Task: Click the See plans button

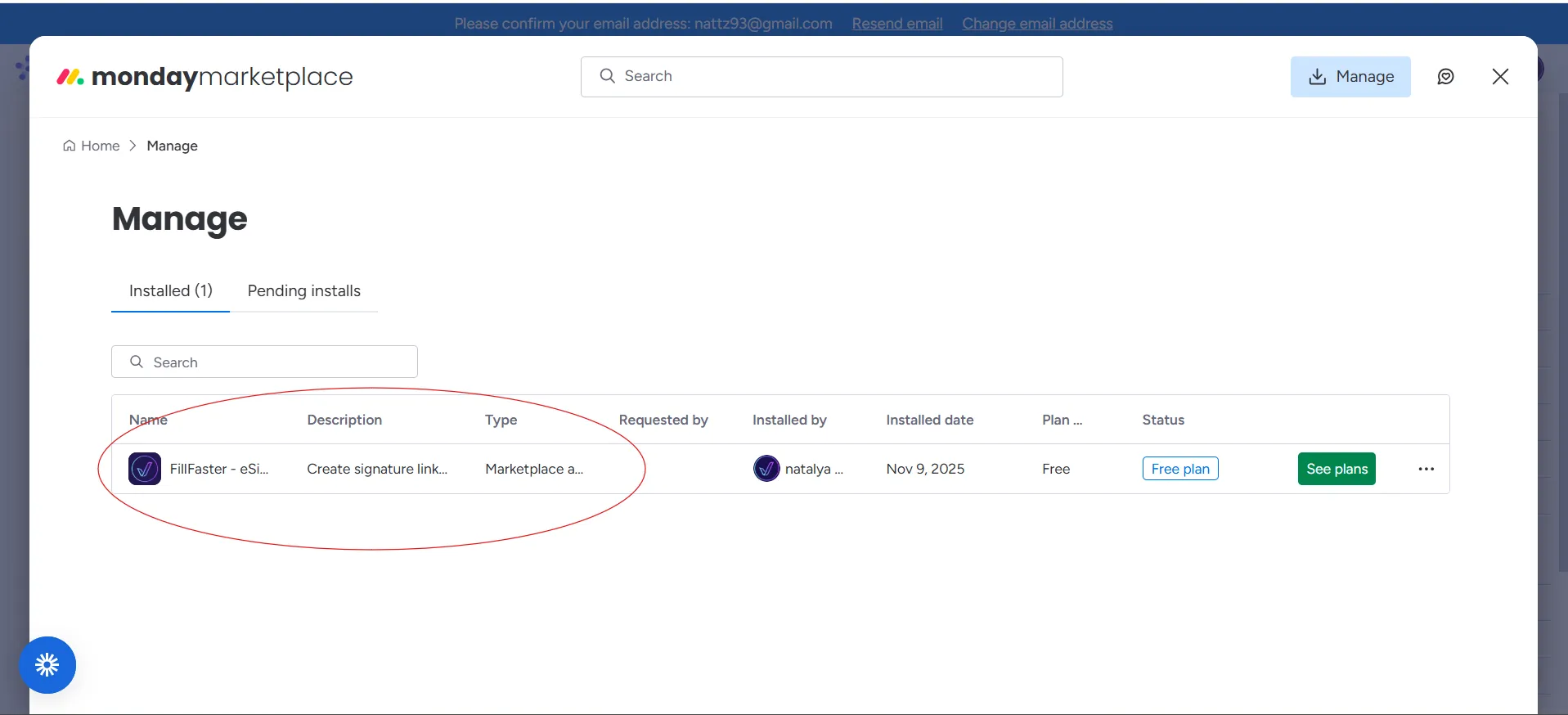Action: click(1336, 469)
